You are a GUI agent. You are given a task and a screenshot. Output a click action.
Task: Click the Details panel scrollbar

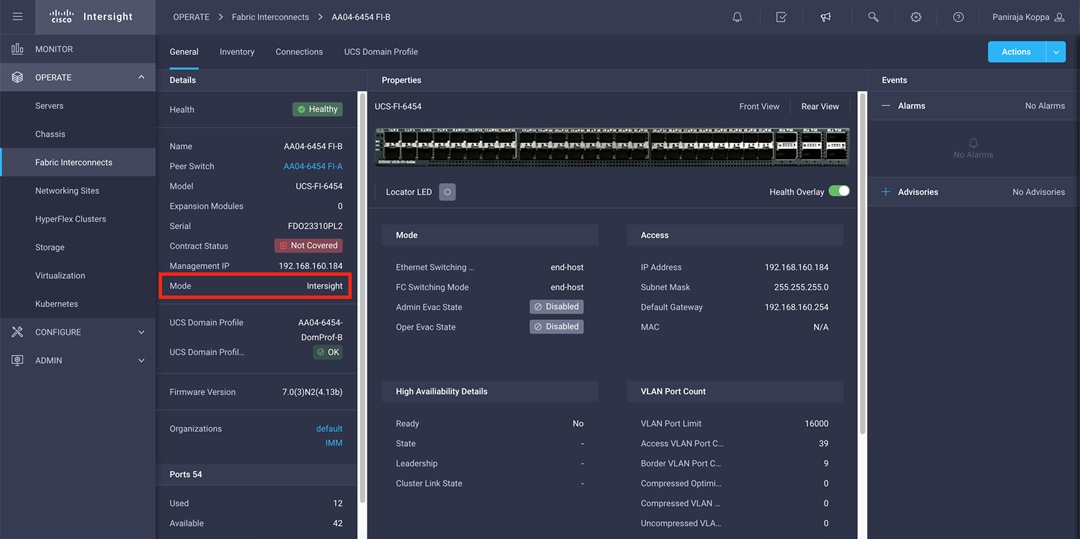pyautogui.click(x=362, y=296)
